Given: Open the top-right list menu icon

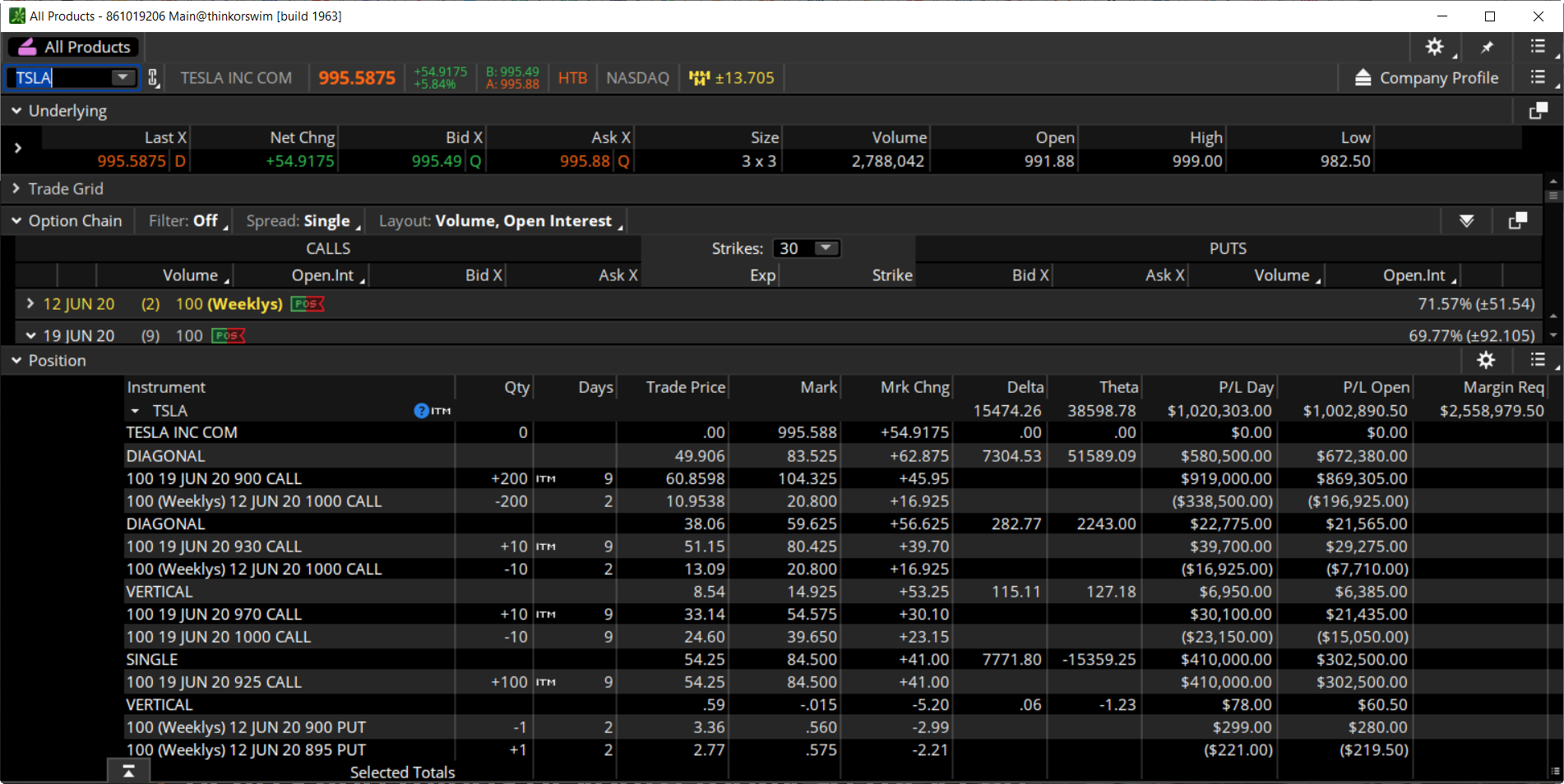Looking at the screenshot, I should coord(1538,47).
